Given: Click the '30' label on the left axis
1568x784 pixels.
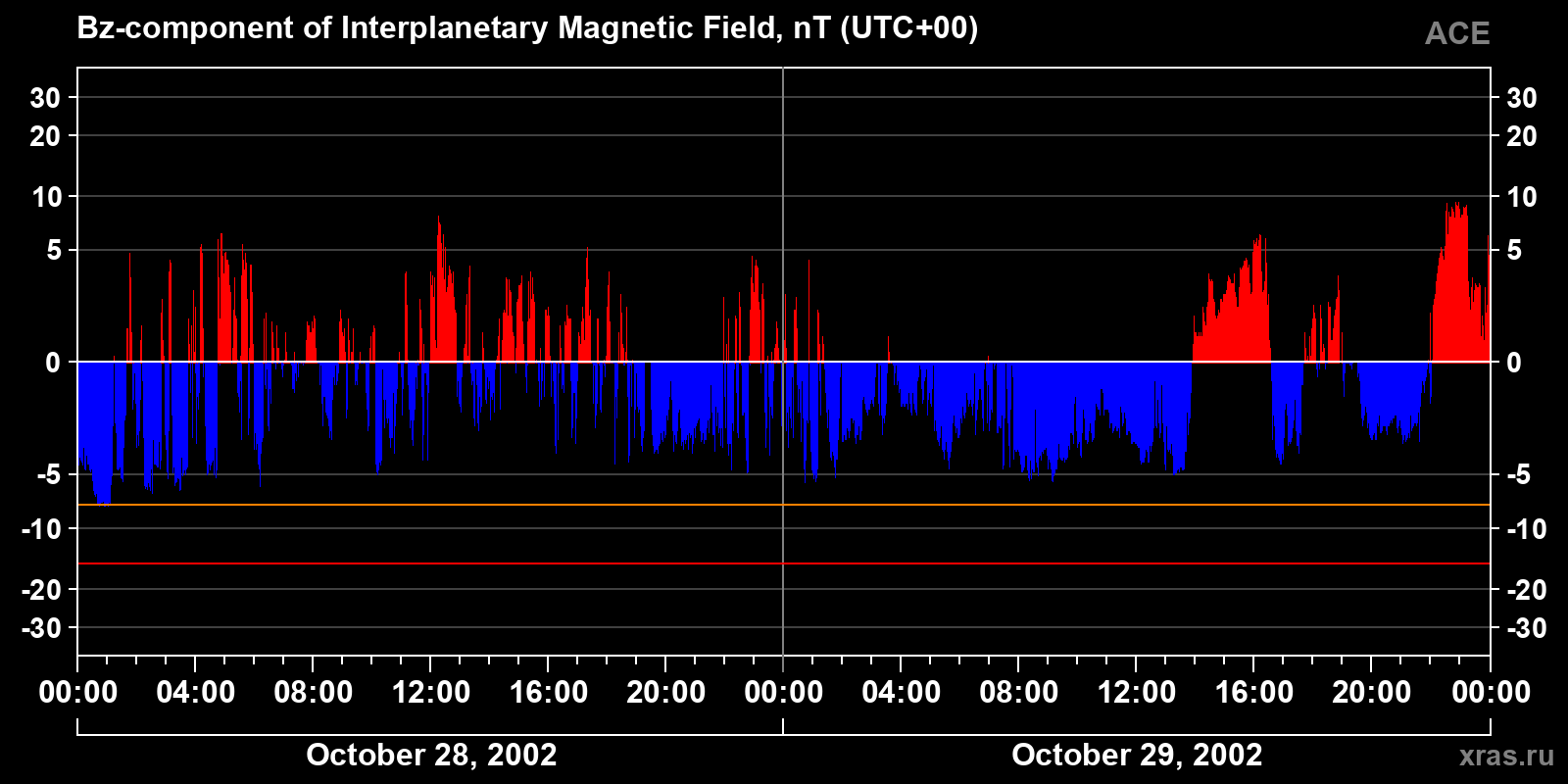Looking at the screenshot, I should pyautogui.click(x=45, y=98).
